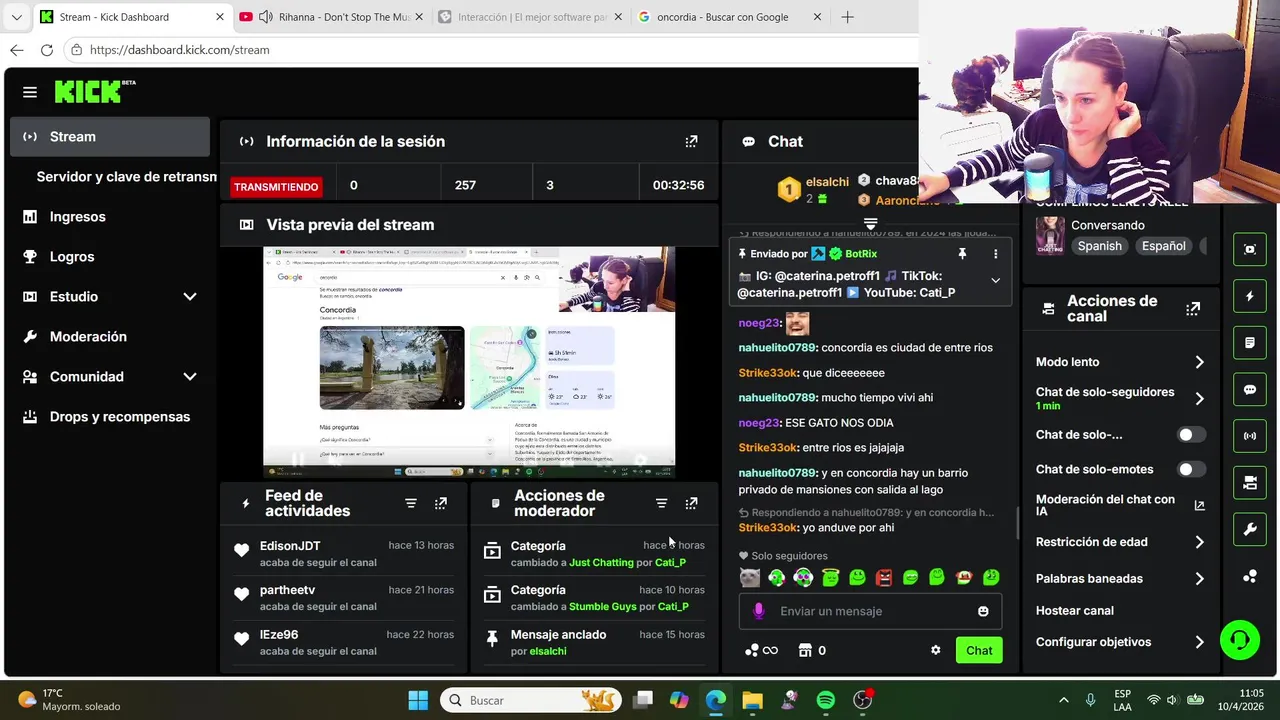This screenshot has height=720, width=1280.
Task: Open the emoji picker in message box
Action: [x=983, y=611]
